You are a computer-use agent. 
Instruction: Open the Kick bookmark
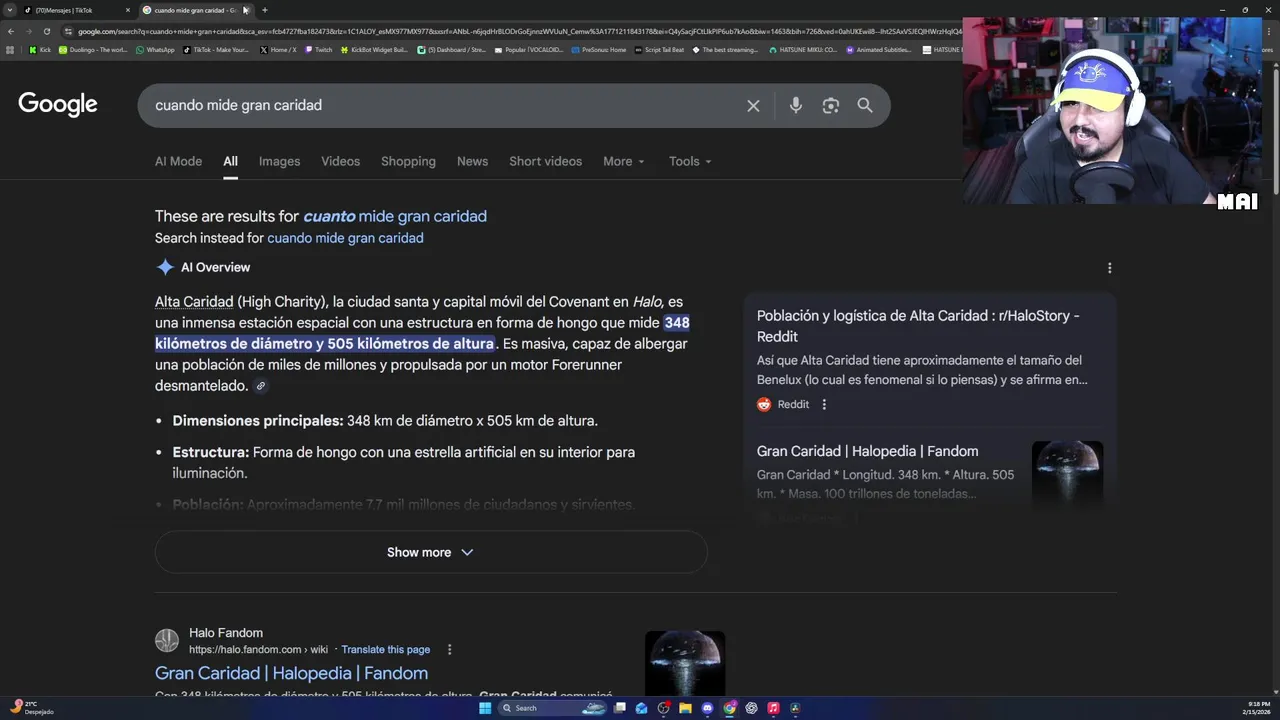click(x=40, y=50)
